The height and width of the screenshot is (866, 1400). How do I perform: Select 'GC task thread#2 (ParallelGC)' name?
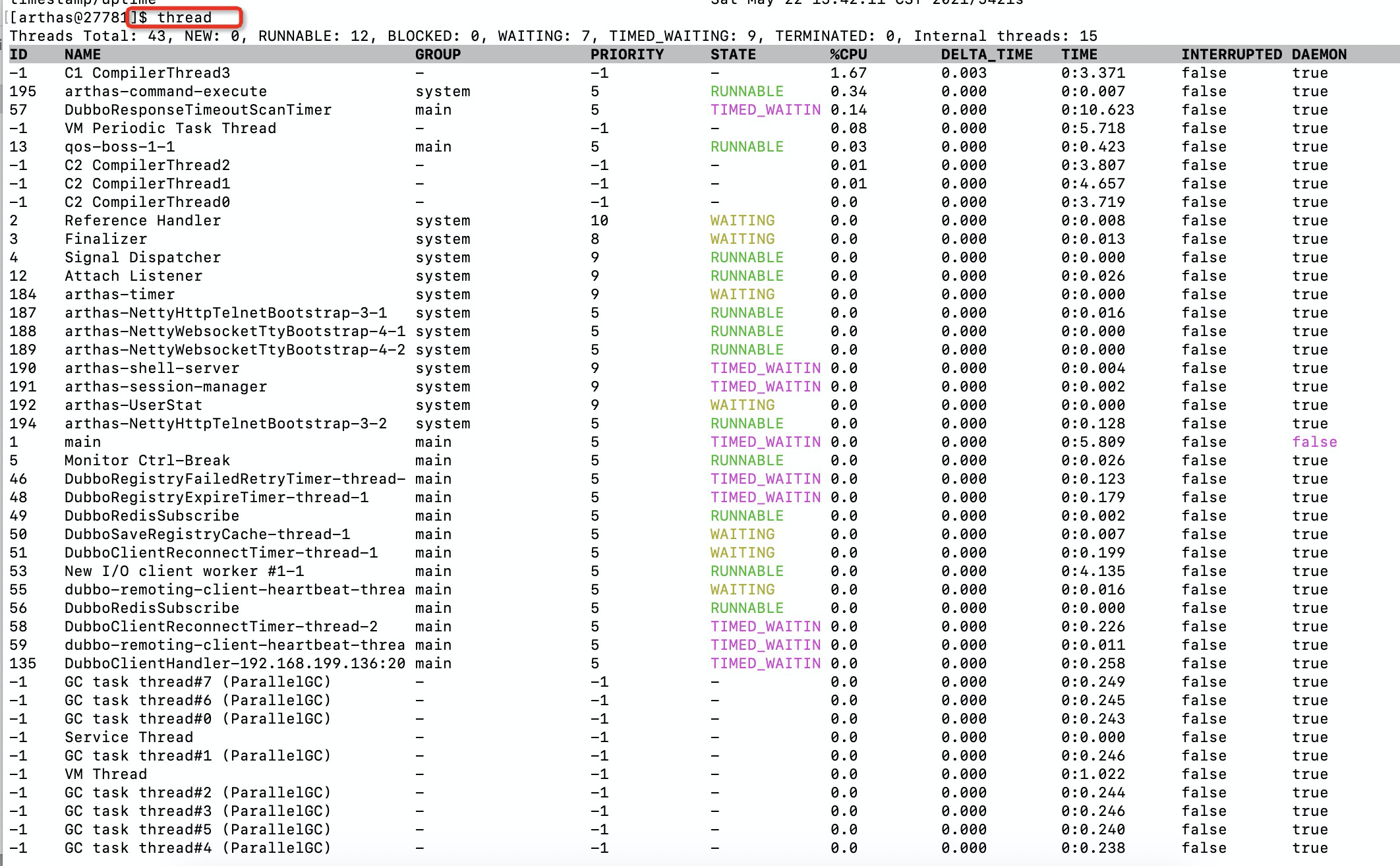[198, 792]
